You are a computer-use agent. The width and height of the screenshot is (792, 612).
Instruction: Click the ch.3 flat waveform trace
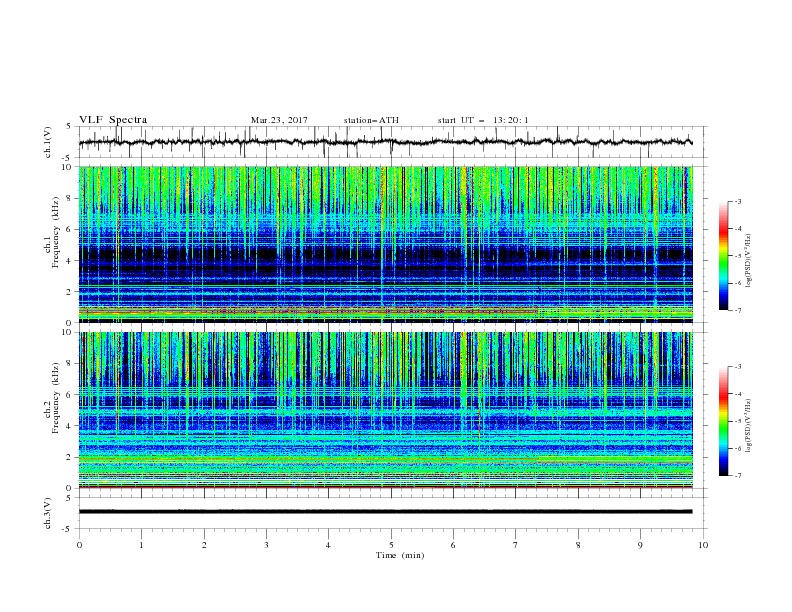point(385,512)
